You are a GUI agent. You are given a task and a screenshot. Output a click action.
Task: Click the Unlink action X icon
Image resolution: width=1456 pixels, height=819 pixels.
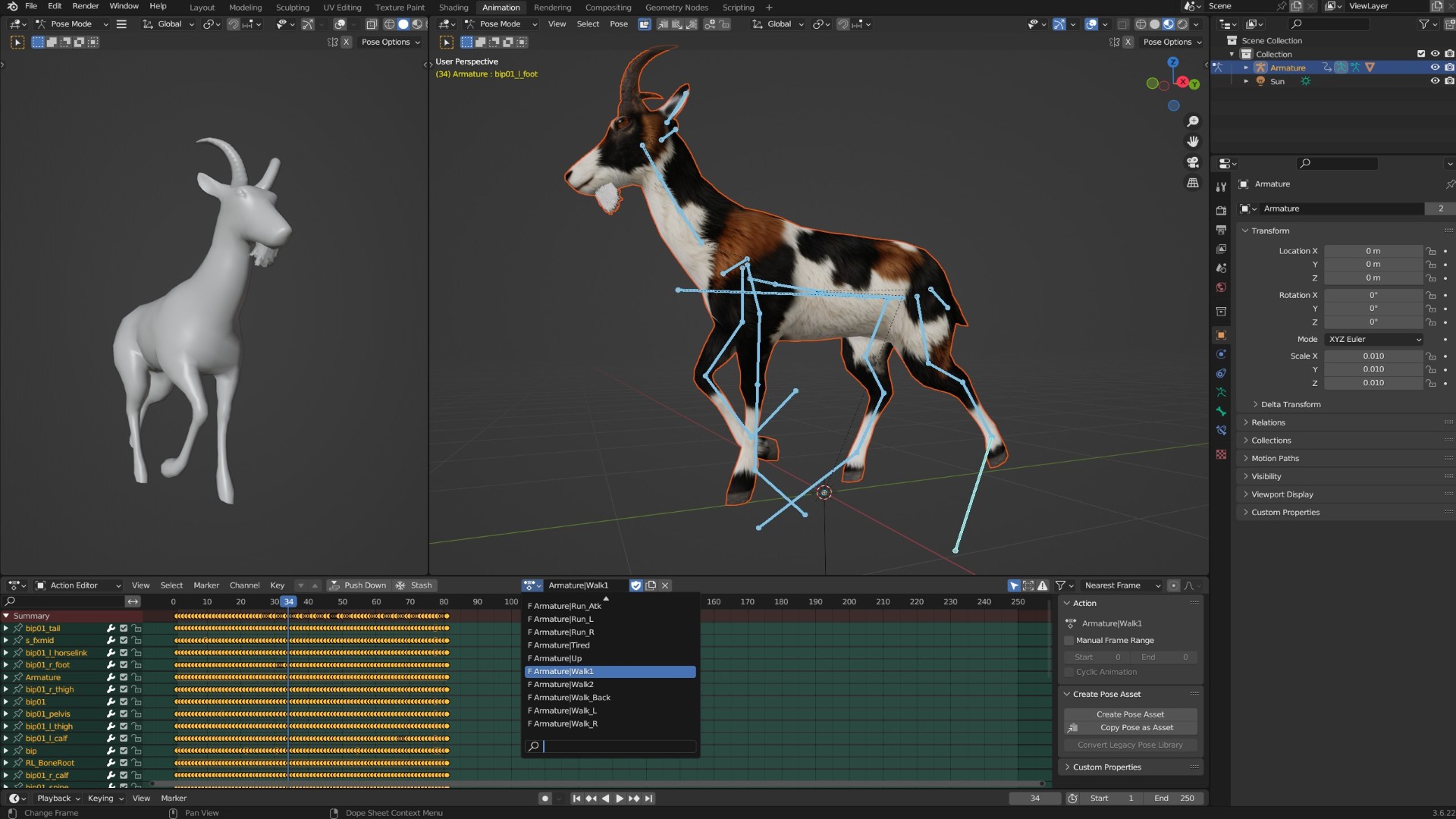click(665, 585)
